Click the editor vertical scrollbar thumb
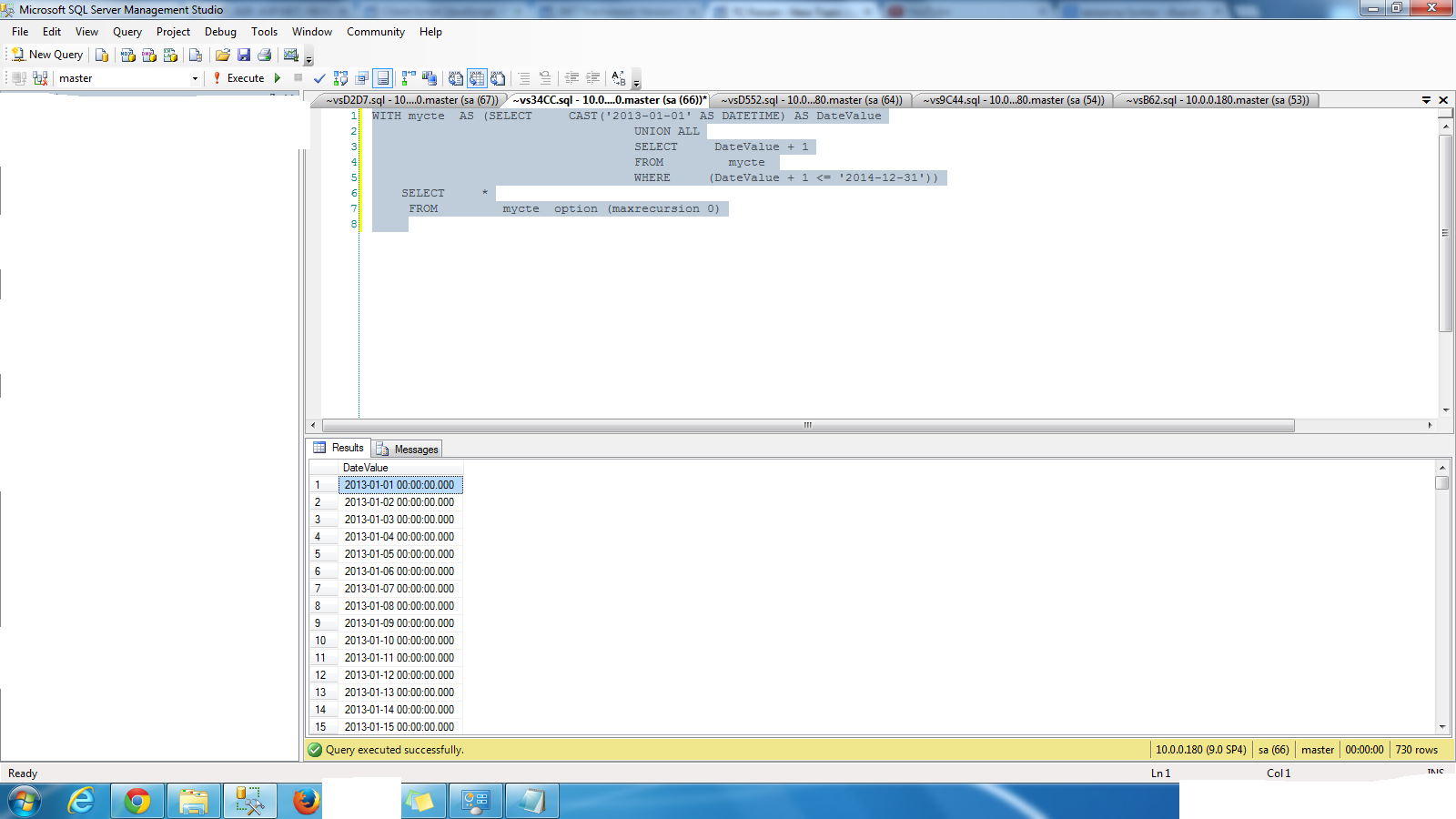The width and height of the screenshot is (1456, 819). click(x=1445, y=233)
